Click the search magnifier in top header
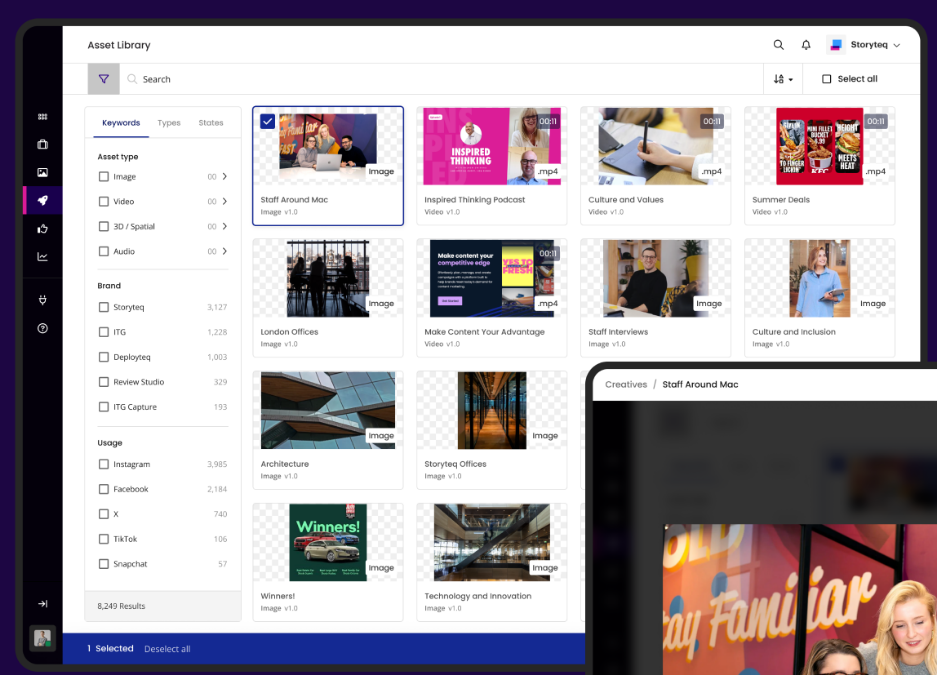Image resolution: width=937 pixels, height=675 pixels. pos(778,45)
